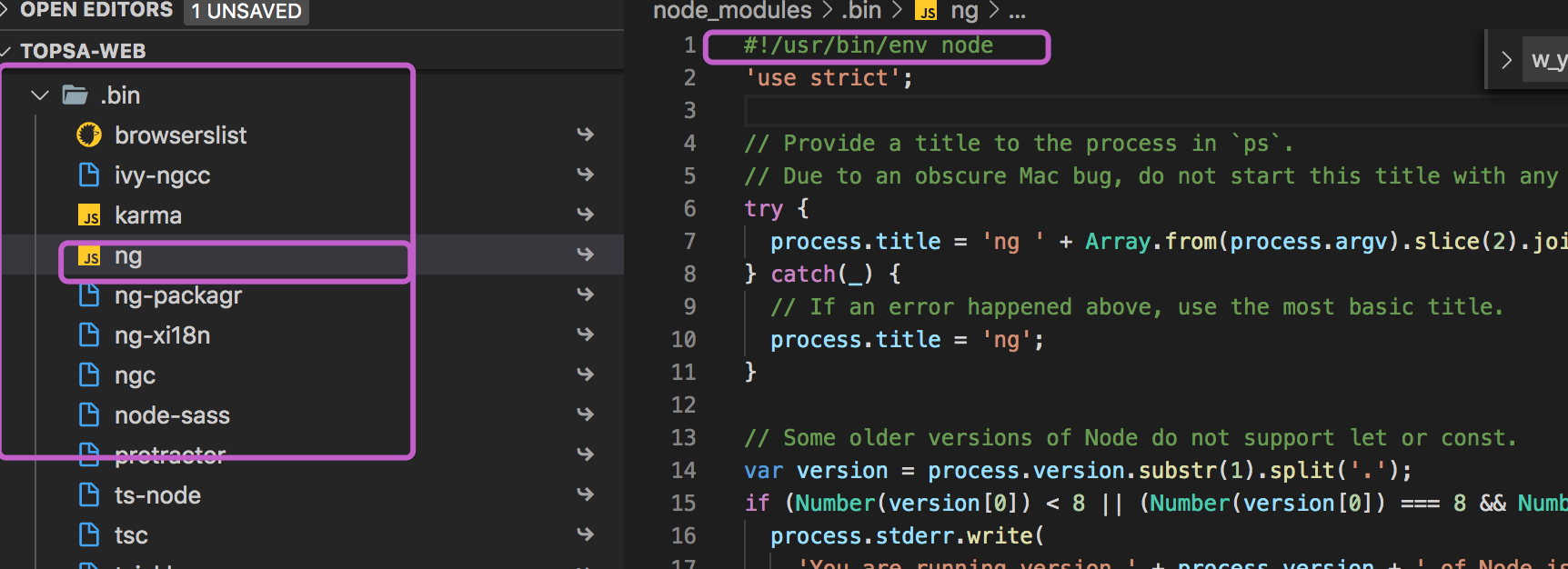Click the ts-node file icon

click(x=89, y=494)
